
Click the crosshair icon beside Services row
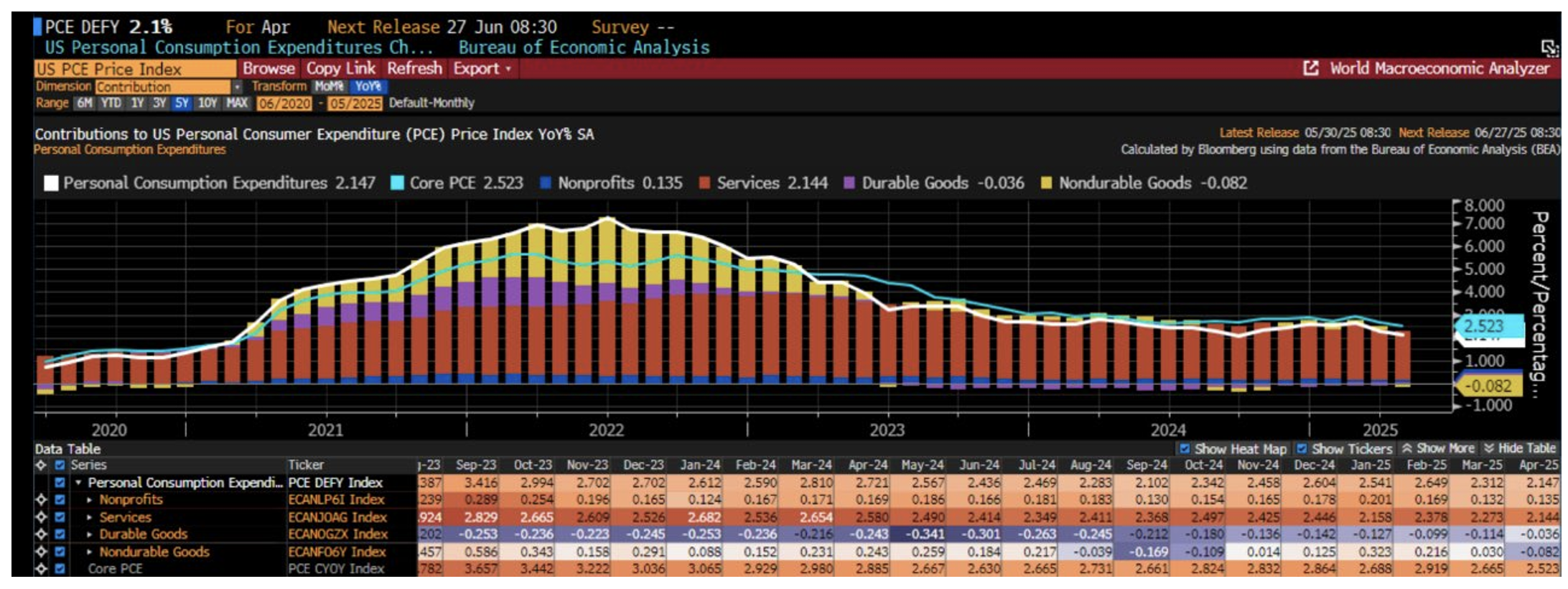[x=41, y=517]
